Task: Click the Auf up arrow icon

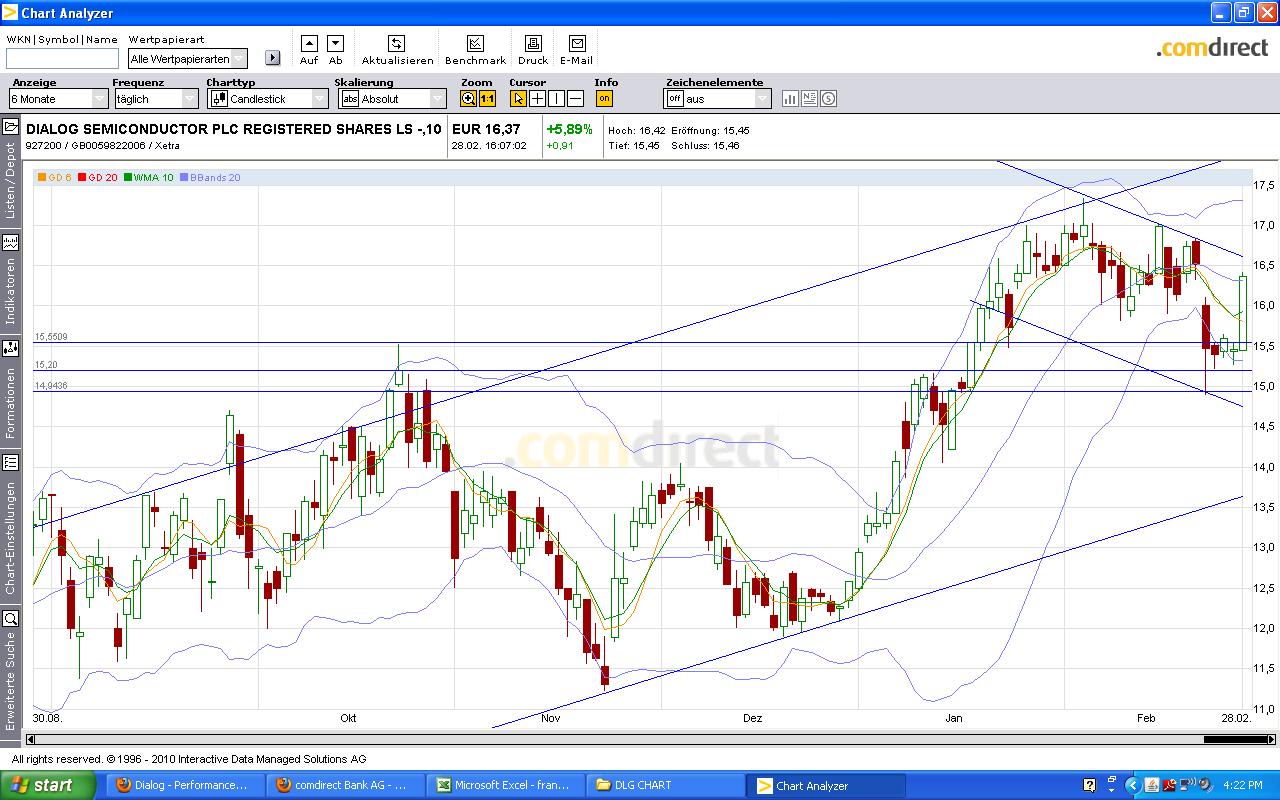Action: point(309,43)
